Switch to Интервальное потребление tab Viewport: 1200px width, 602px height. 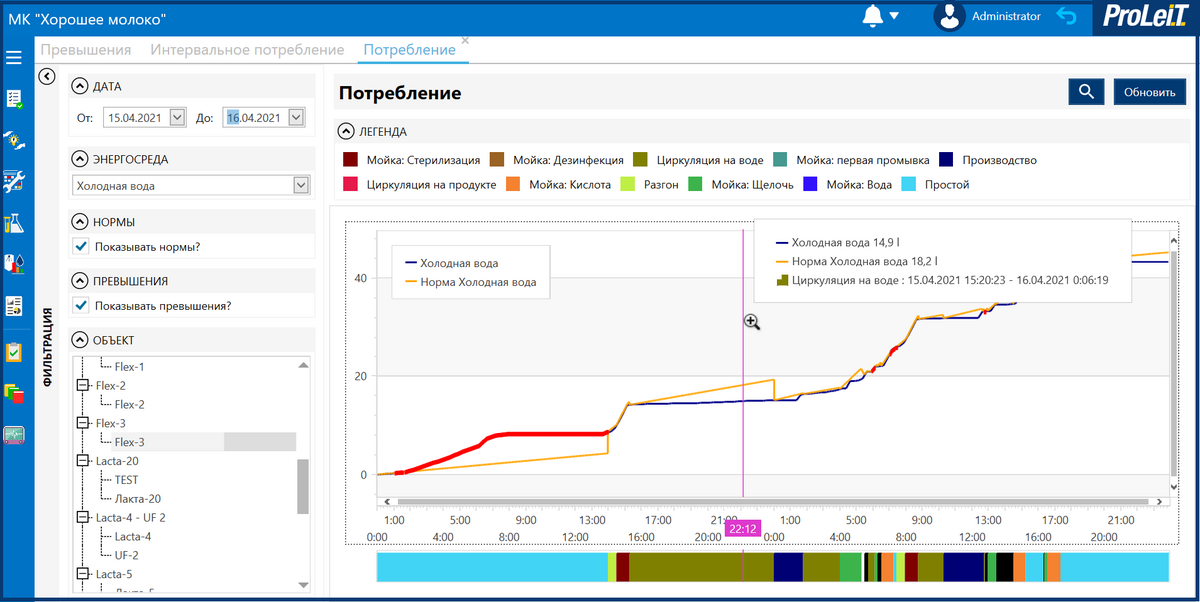pyautogui.click(x=247, y=50)
